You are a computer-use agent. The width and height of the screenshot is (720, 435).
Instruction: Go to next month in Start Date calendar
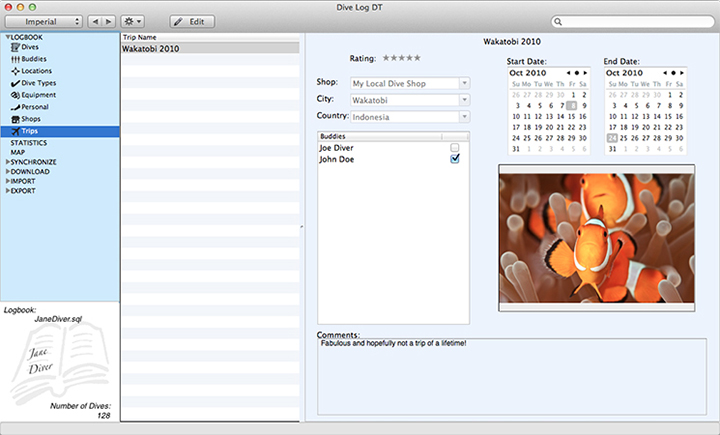click(x=583, y=73)
